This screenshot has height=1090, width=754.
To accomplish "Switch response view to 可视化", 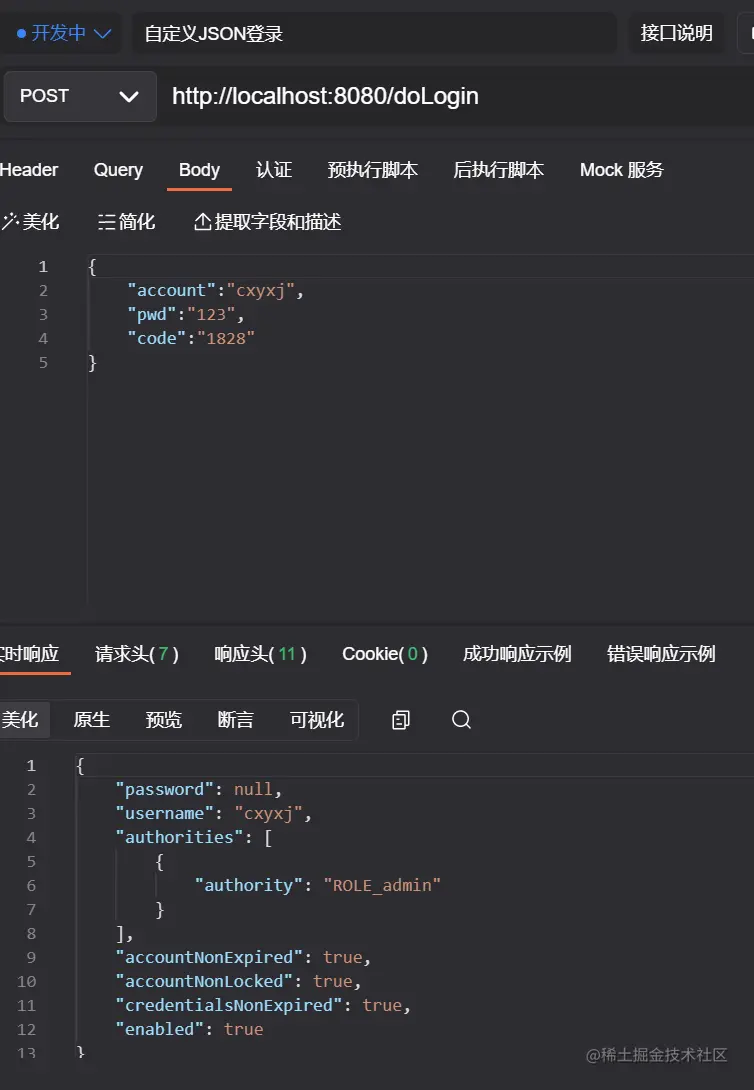I will [x=317, y=719].
